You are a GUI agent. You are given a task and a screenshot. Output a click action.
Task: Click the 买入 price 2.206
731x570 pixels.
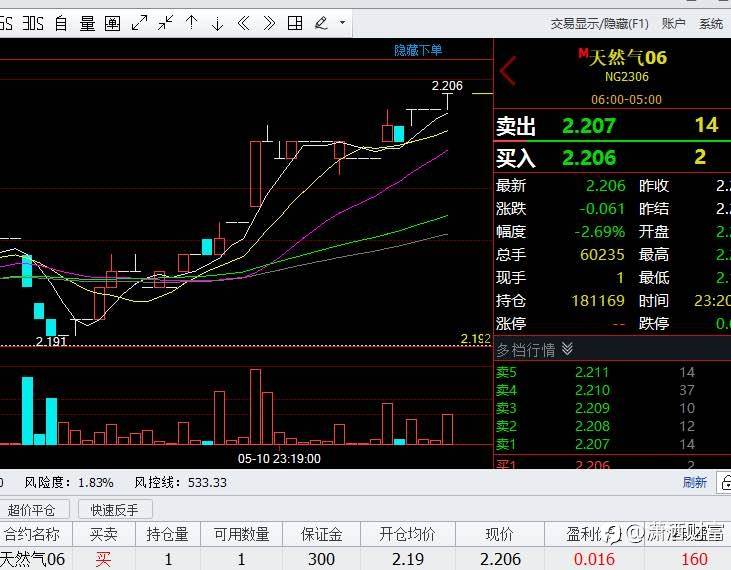[x=589, y=158]
